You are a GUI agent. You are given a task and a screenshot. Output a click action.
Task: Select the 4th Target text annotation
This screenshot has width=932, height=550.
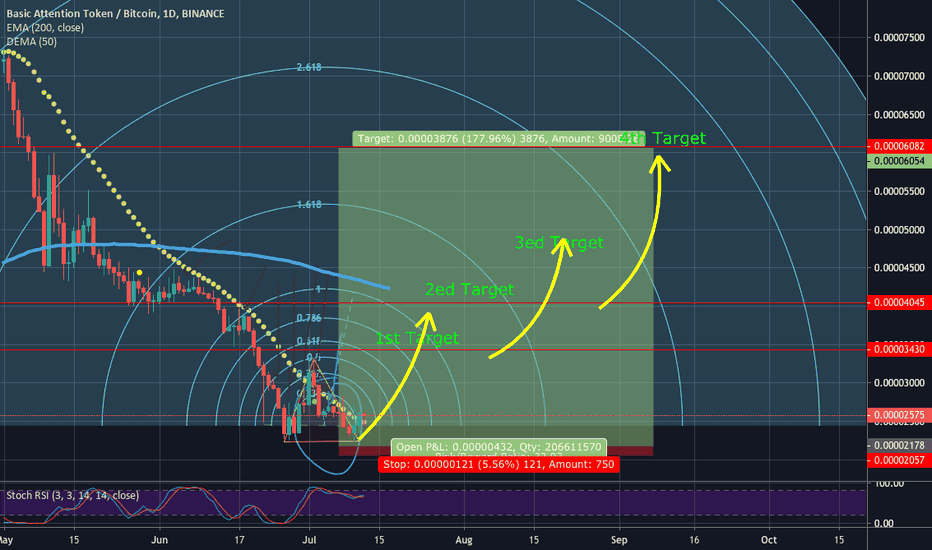tap(663, 138)
